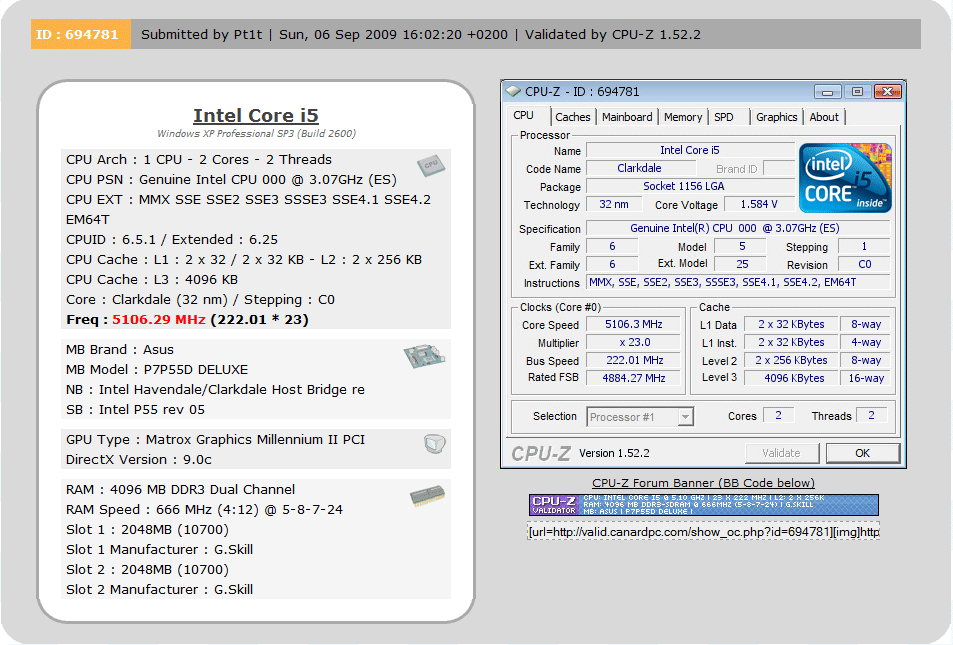The height and width of the screenshot is (645, 953).
Task: Close the CPU-Z window
Action: click(x=887, y=92)
